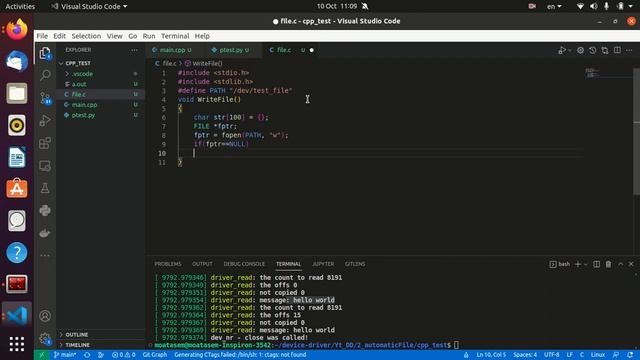Kill terminal with trash icon
This screenshot has width=640, height=360.
(x=608, y=264)
